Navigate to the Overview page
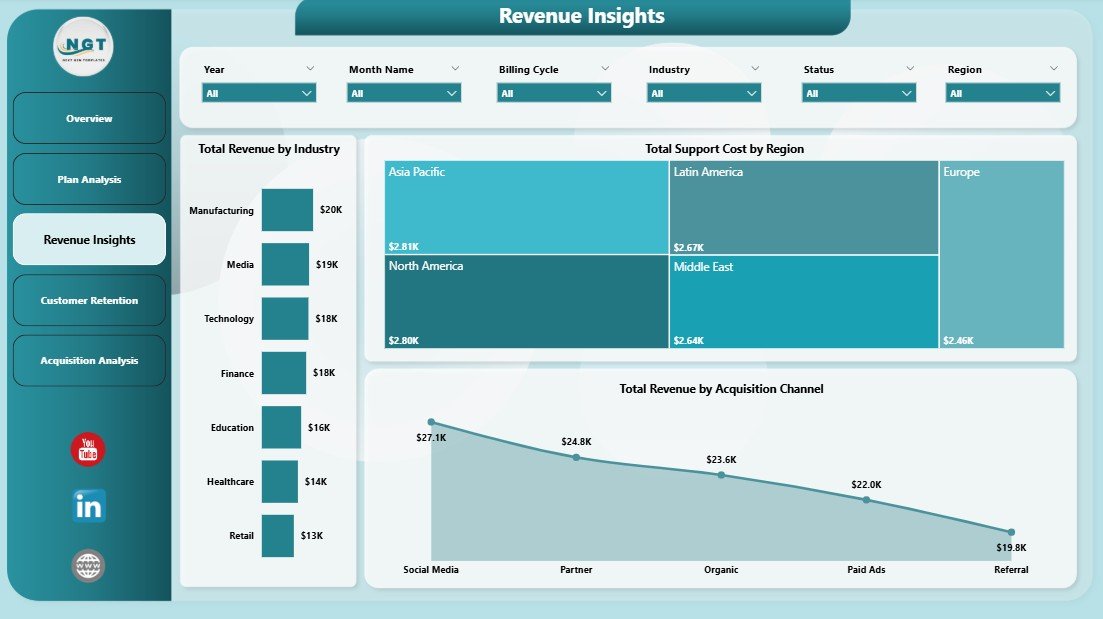This screenshot has width=1103, height=619. click(x=88, y=118)
